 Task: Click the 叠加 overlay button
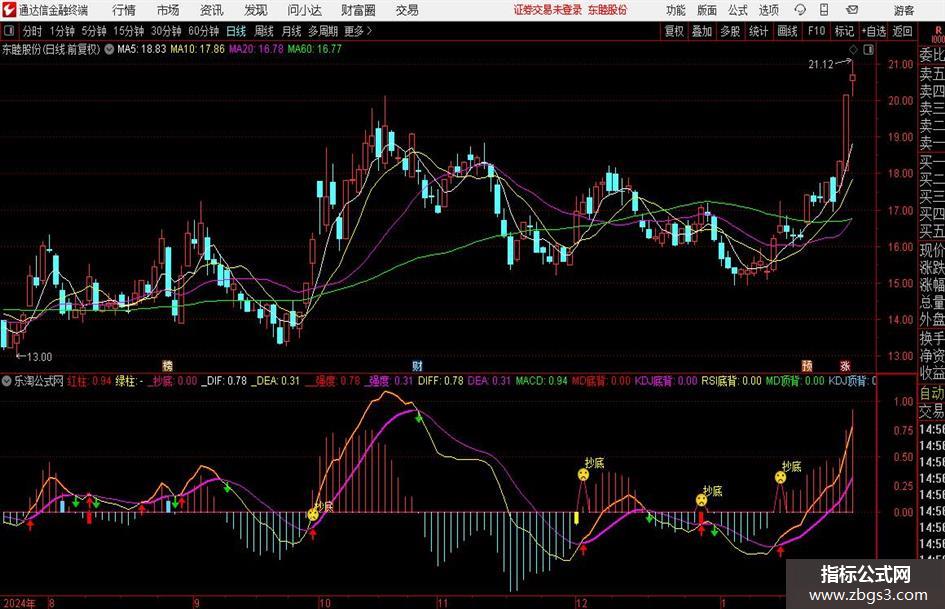[702, 31]
